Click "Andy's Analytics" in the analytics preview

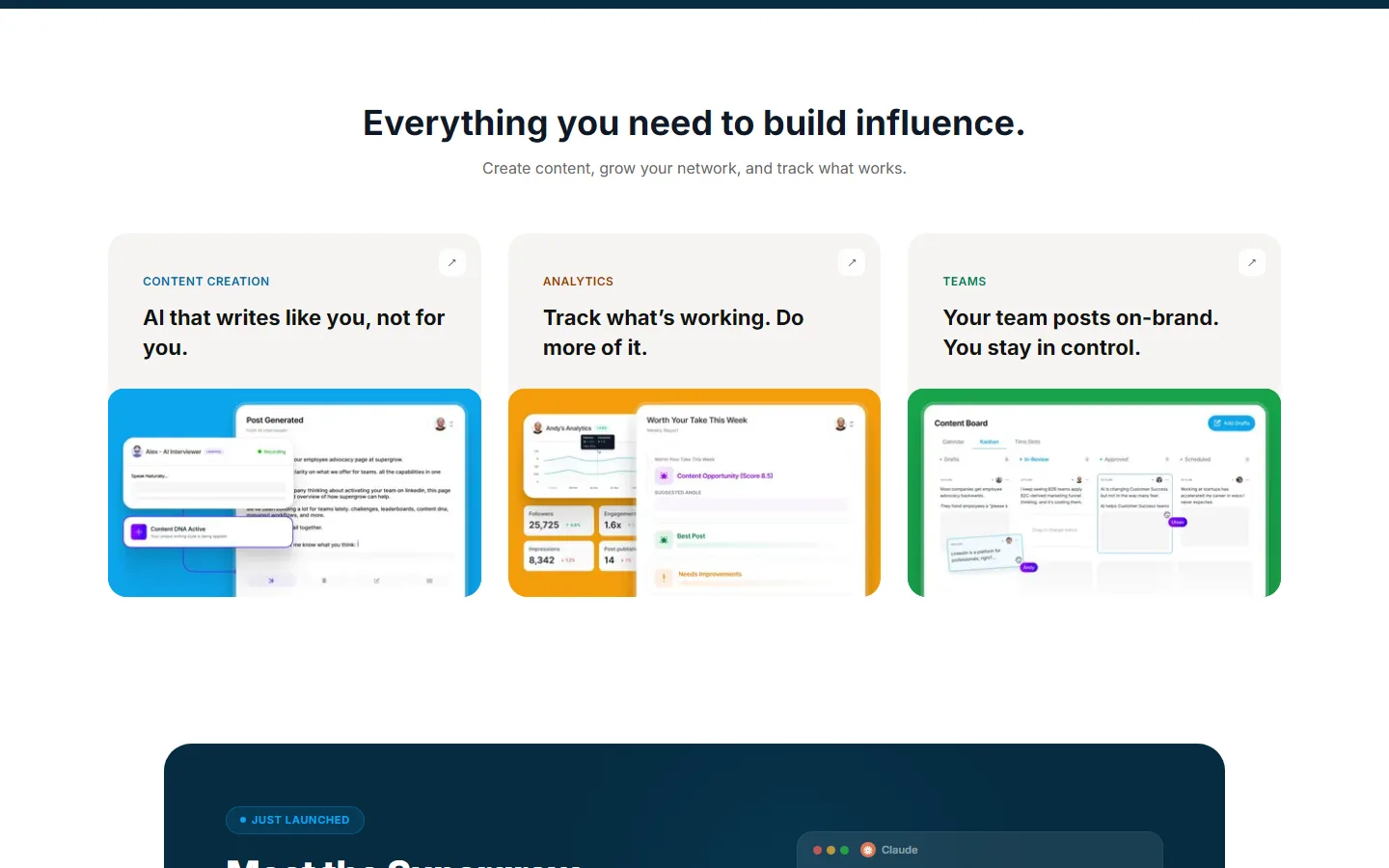coord(568,428)
